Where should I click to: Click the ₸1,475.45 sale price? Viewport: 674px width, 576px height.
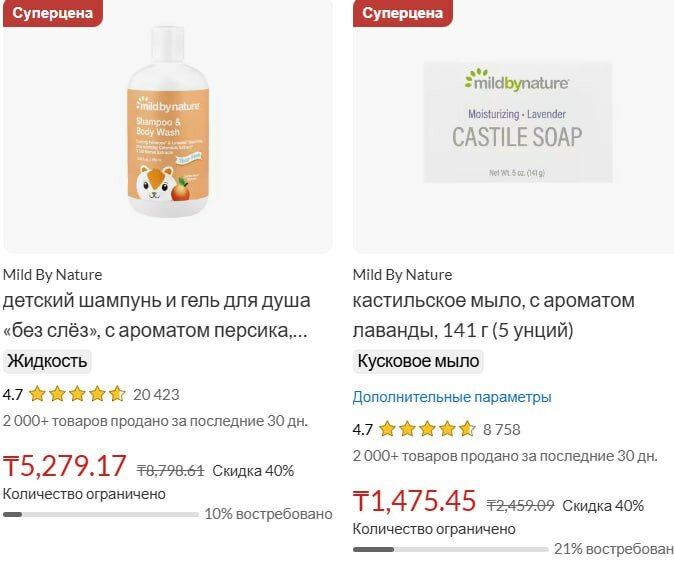point(415,501)
